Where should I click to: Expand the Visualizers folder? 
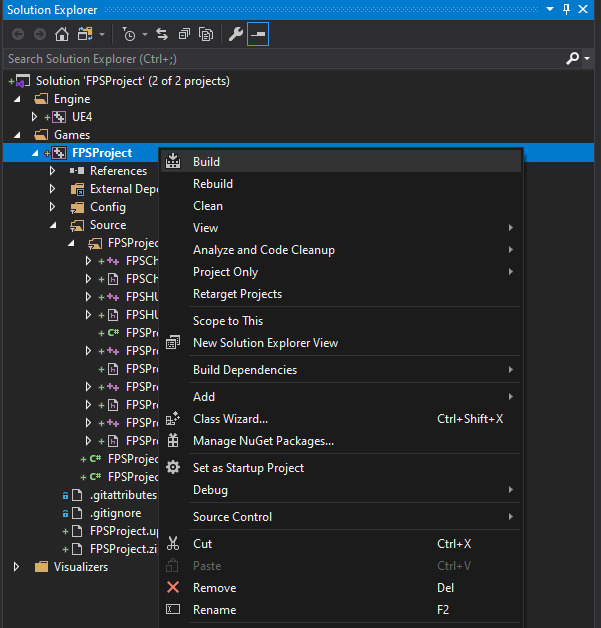click(x=17, y=567)
